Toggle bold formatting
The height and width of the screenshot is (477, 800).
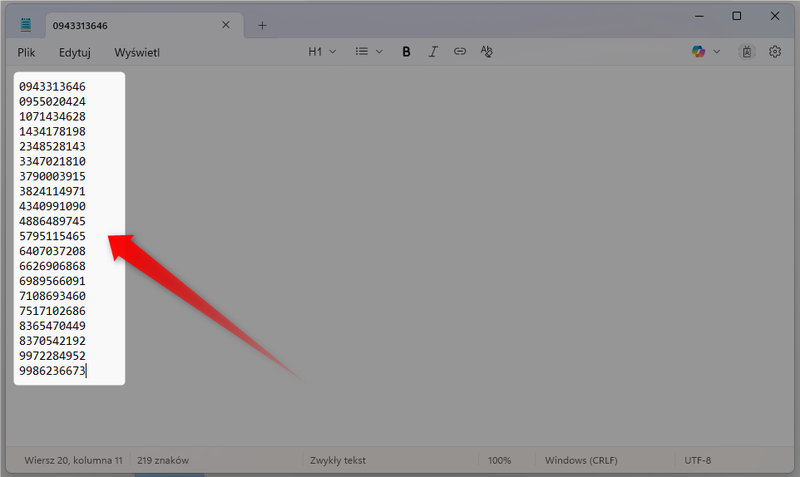tap(406, 52)
